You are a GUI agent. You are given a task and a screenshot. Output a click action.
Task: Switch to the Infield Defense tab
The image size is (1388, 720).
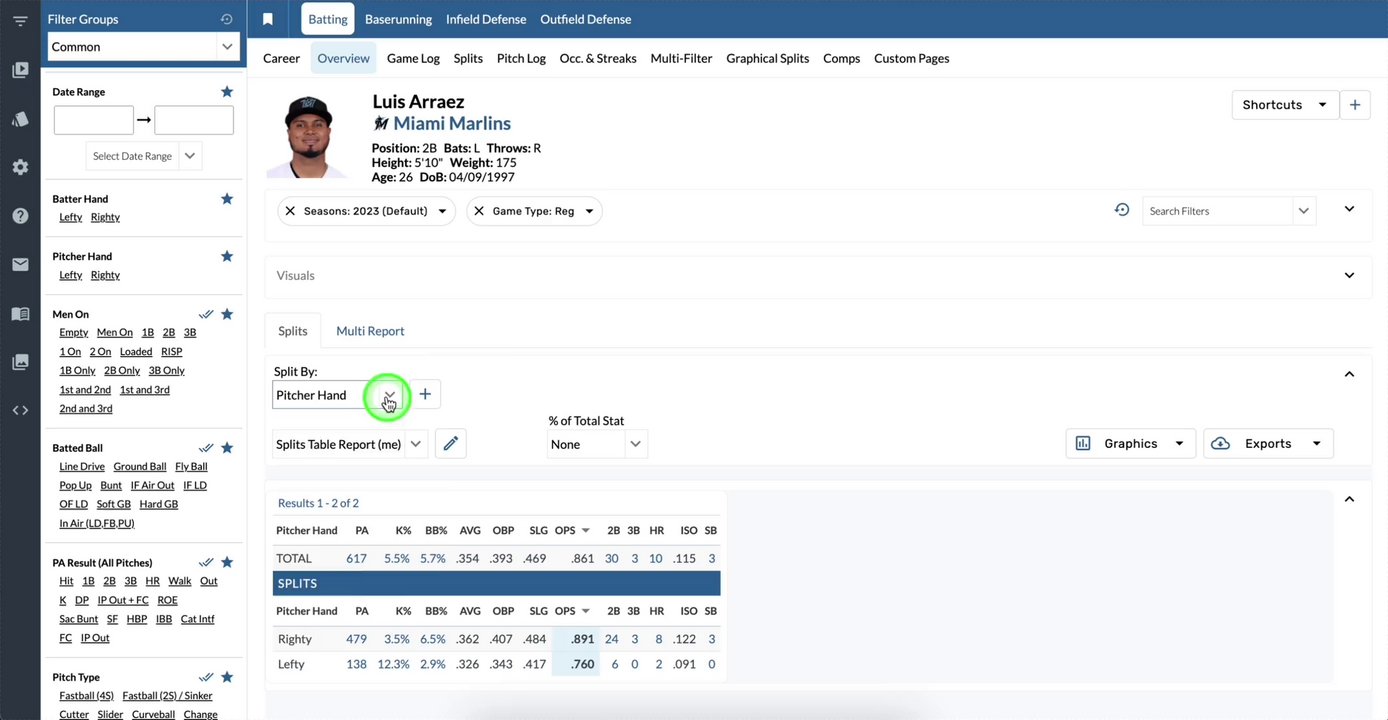(x=486, y=19)
